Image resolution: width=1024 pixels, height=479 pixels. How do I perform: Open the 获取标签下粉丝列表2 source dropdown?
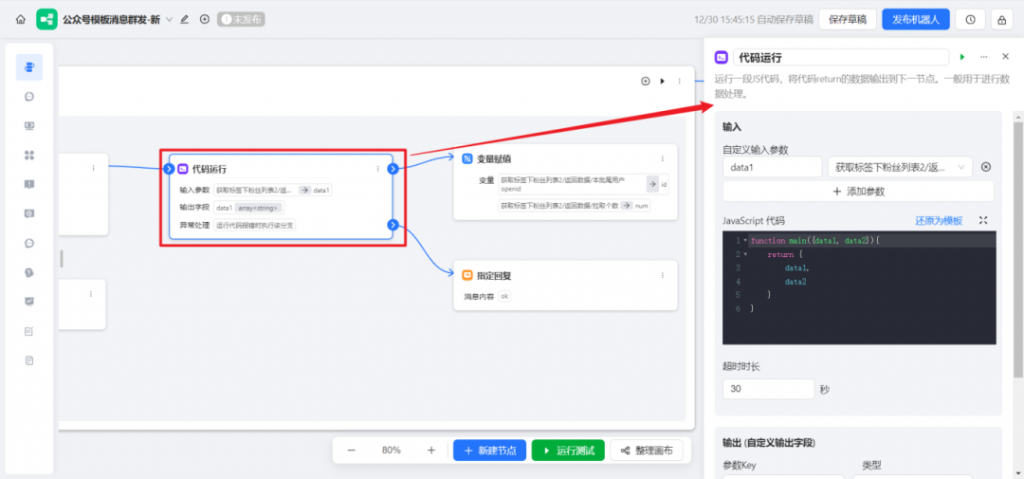point(900,167)
